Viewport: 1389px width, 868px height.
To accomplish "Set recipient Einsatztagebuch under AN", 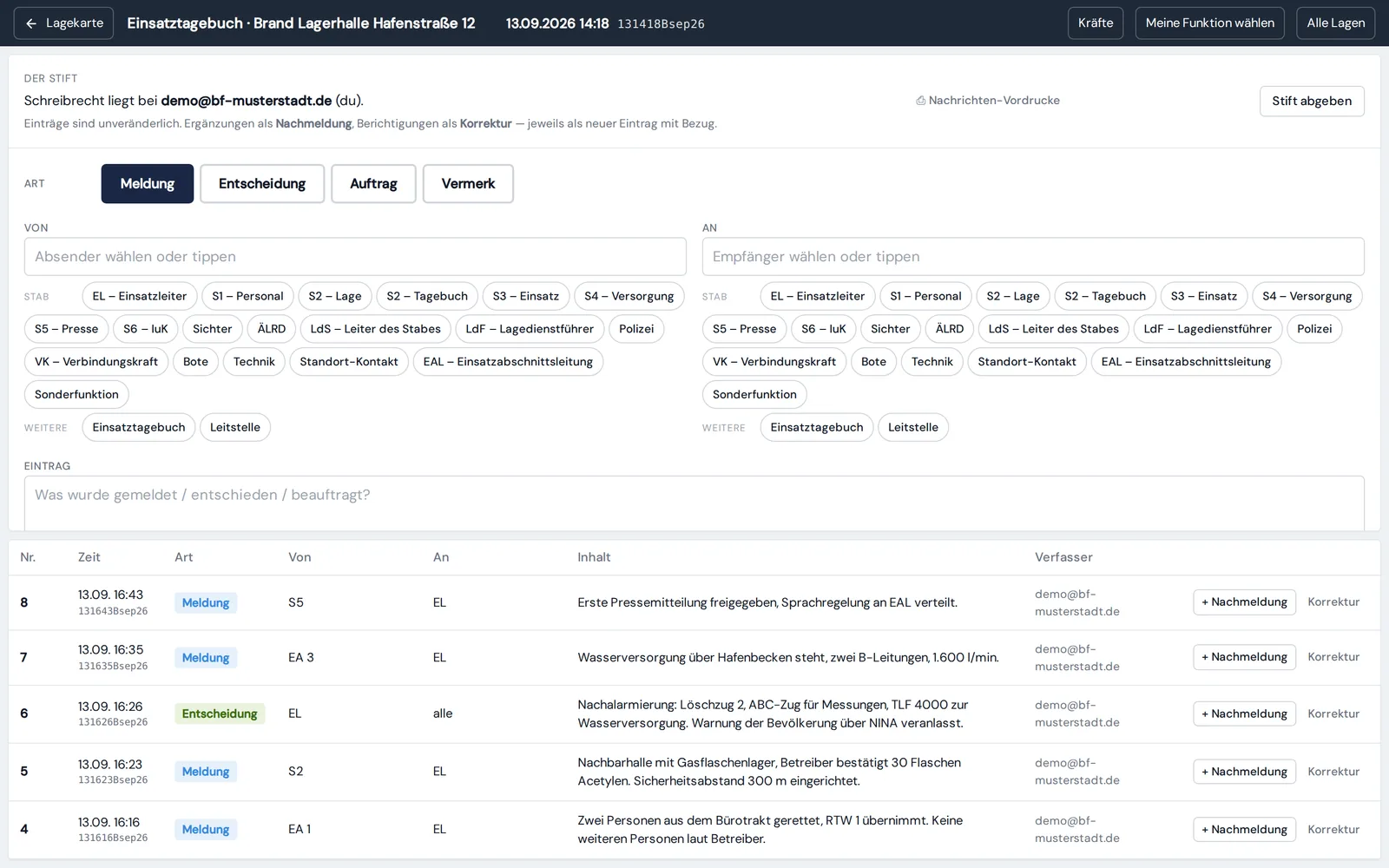I will [817, 427].
